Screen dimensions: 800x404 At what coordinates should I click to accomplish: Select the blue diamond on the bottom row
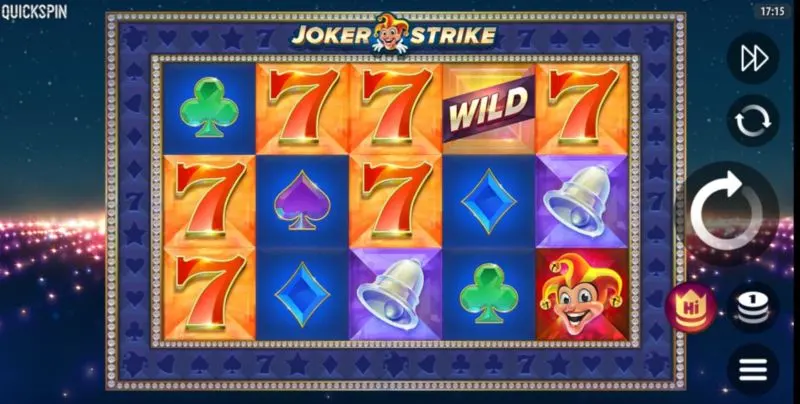(302, 295)
